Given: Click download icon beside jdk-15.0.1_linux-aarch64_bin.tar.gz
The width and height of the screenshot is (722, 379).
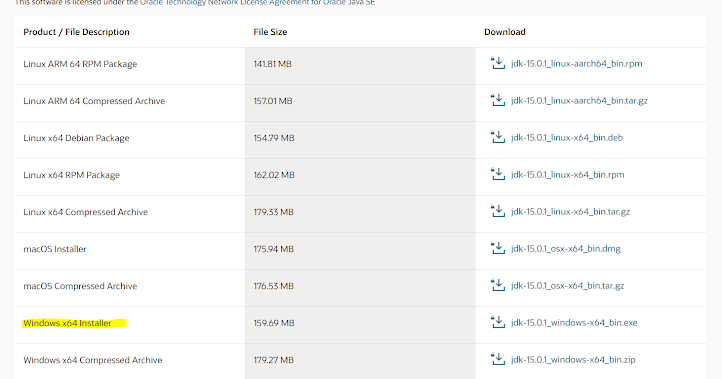Looking at the screenshot, I should click(x=498, y=100).
